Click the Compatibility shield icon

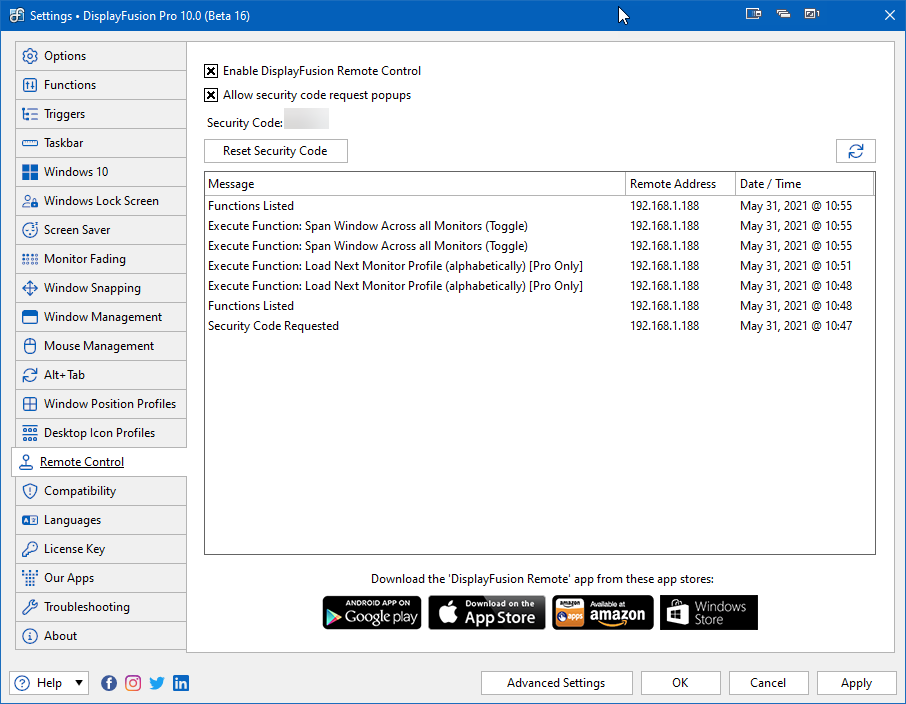[x=29, y=491]
